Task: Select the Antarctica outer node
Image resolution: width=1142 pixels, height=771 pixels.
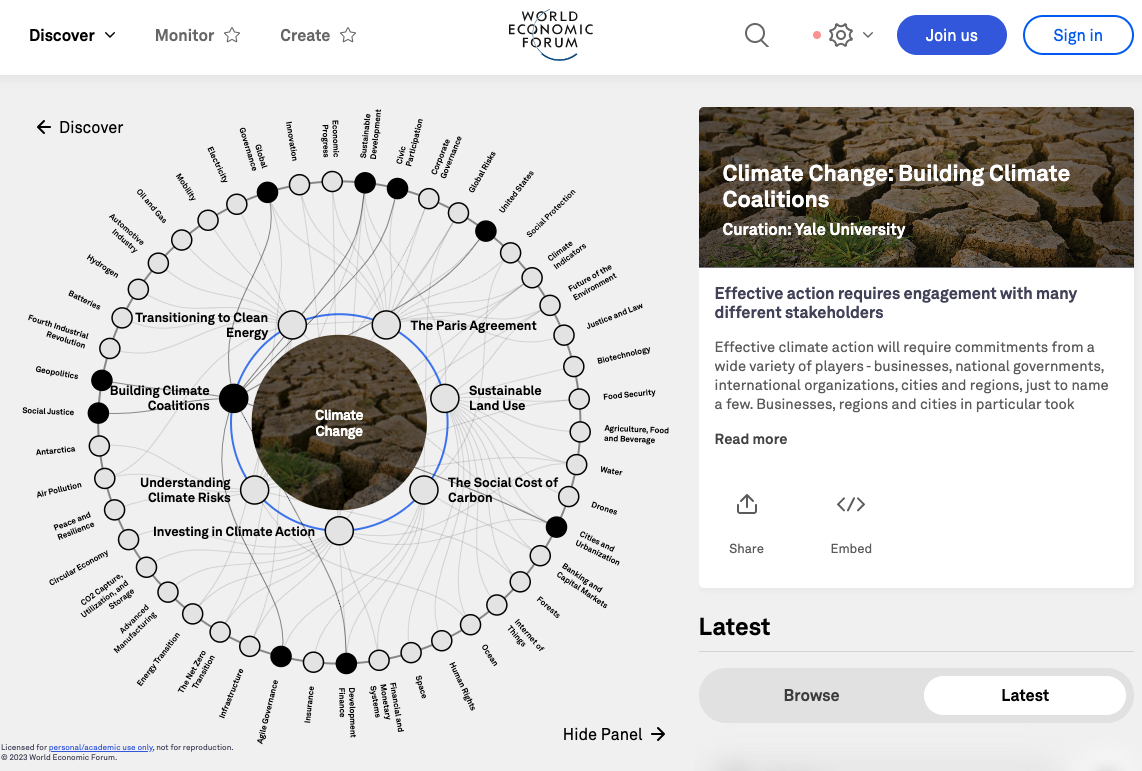Action: (x=99, y=446)
